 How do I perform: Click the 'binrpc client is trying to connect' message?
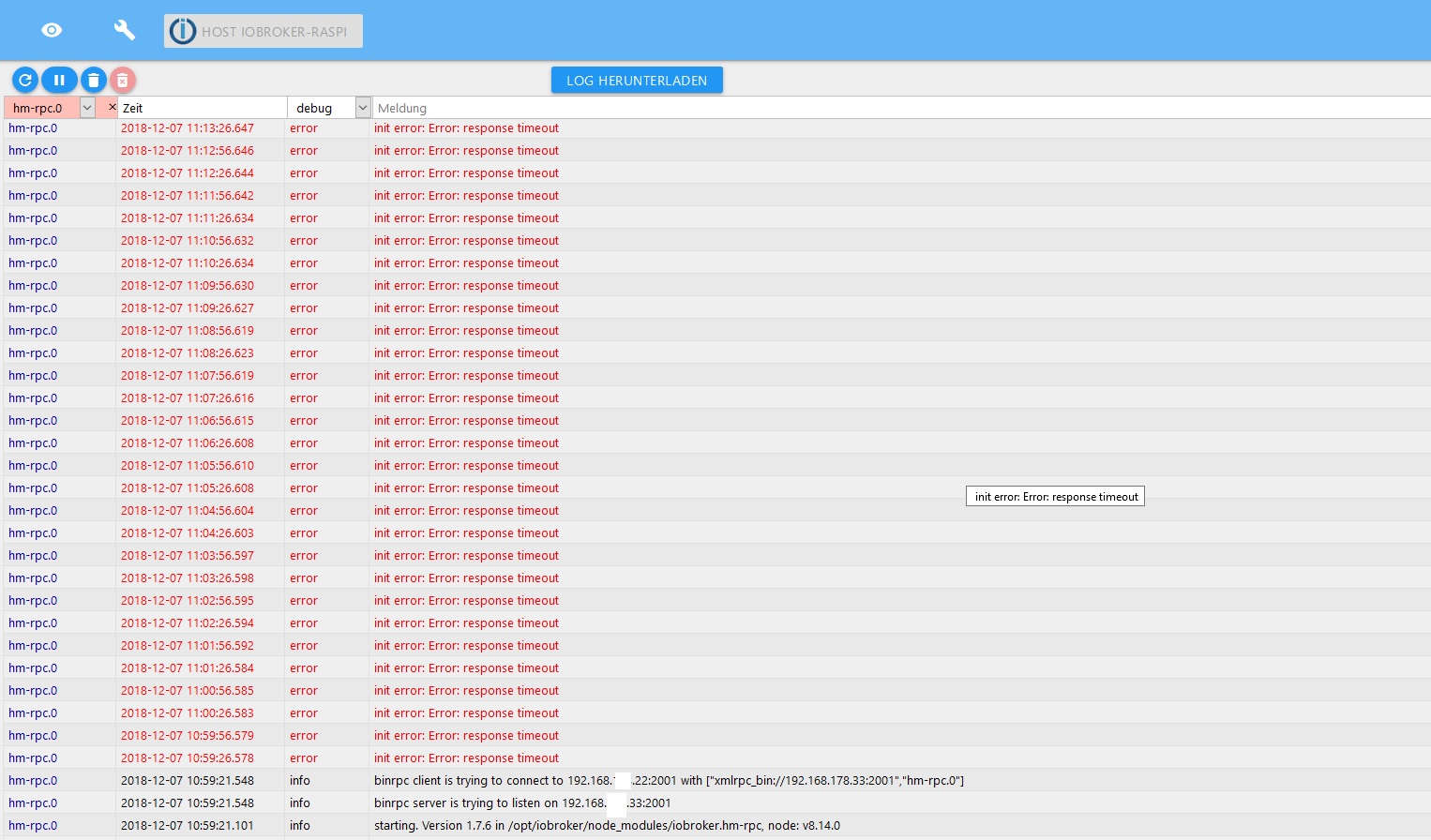click(669, 781)
